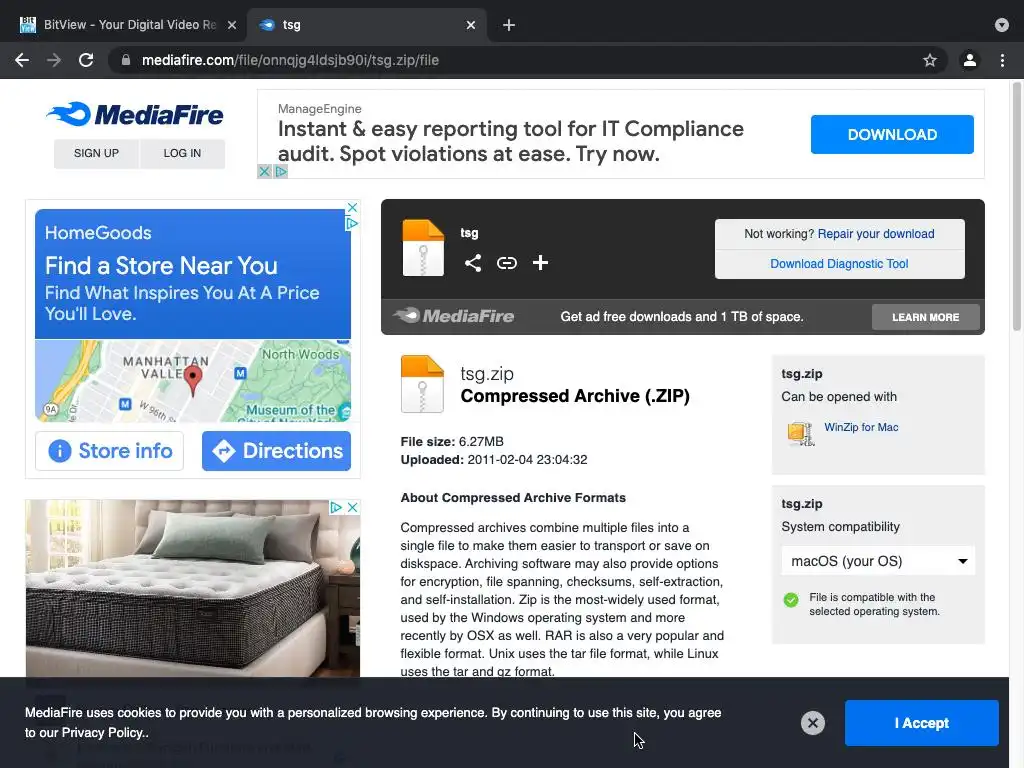Open the Chrome three-dot menu
Viewport: 1024px width, 768px height.
1002,60
